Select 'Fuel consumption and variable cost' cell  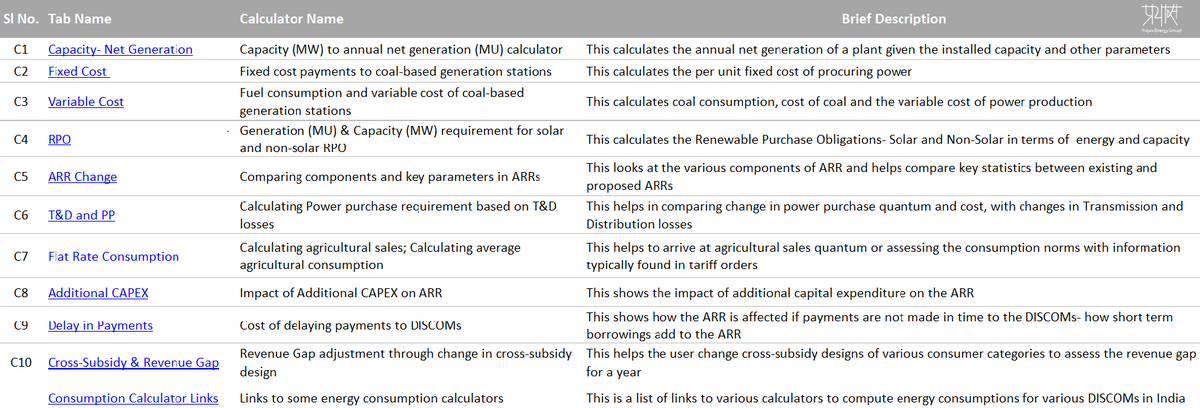coord(382,102)
